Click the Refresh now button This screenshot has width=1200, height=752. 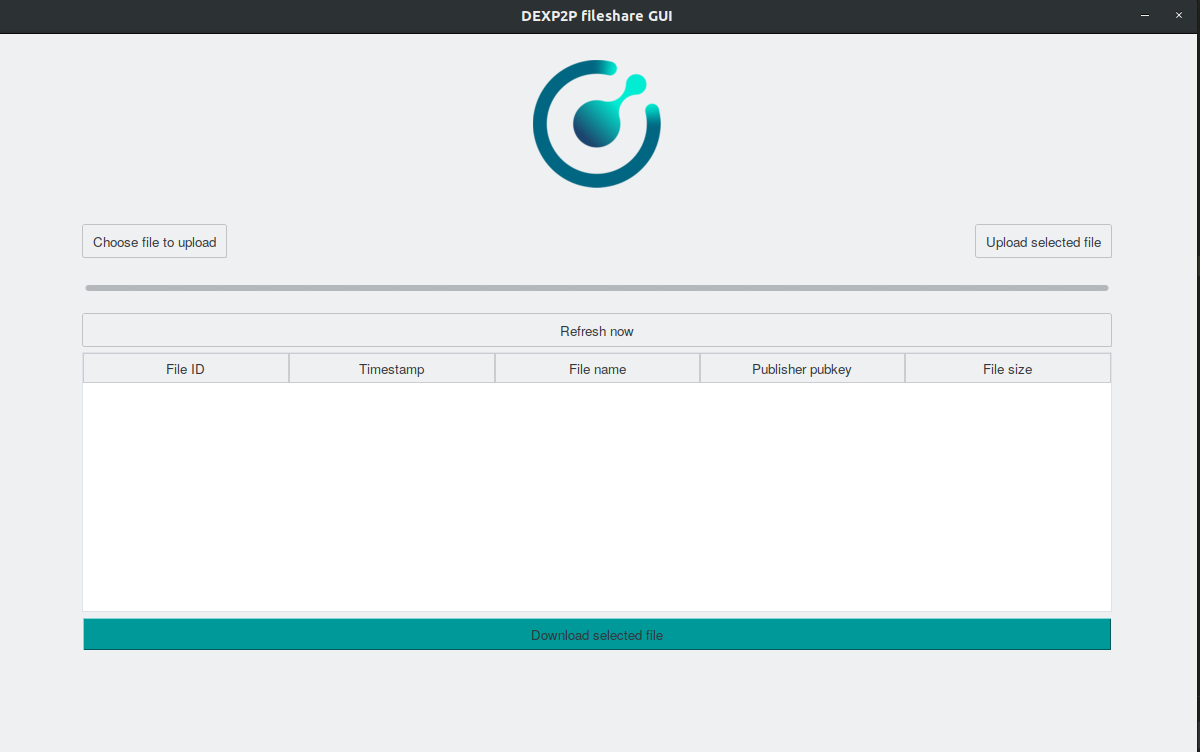(597, 331)
